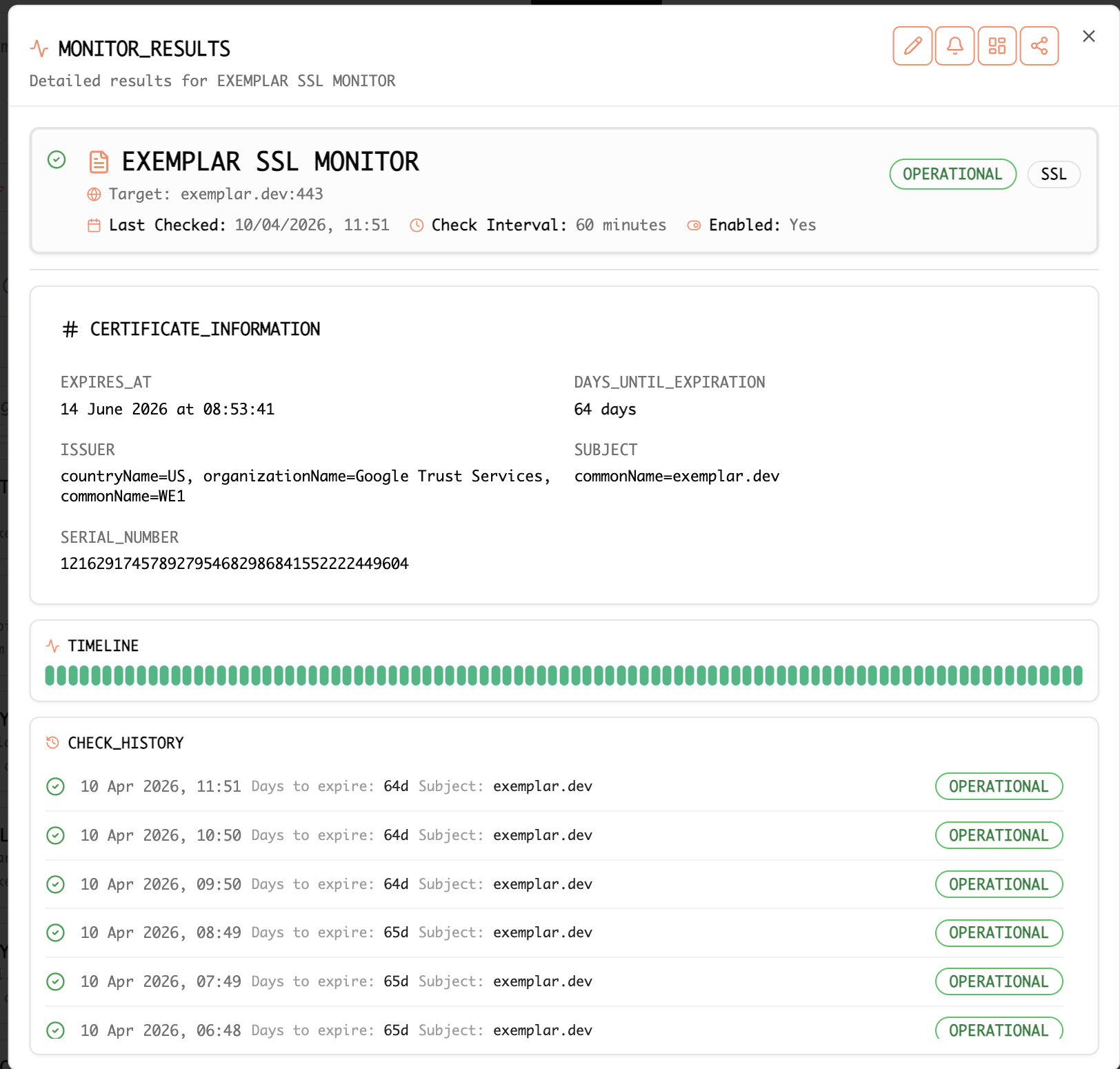Select the SSL tag badge
This screenshot has width=1120, height=1069.
click(x=1054, y=174)
